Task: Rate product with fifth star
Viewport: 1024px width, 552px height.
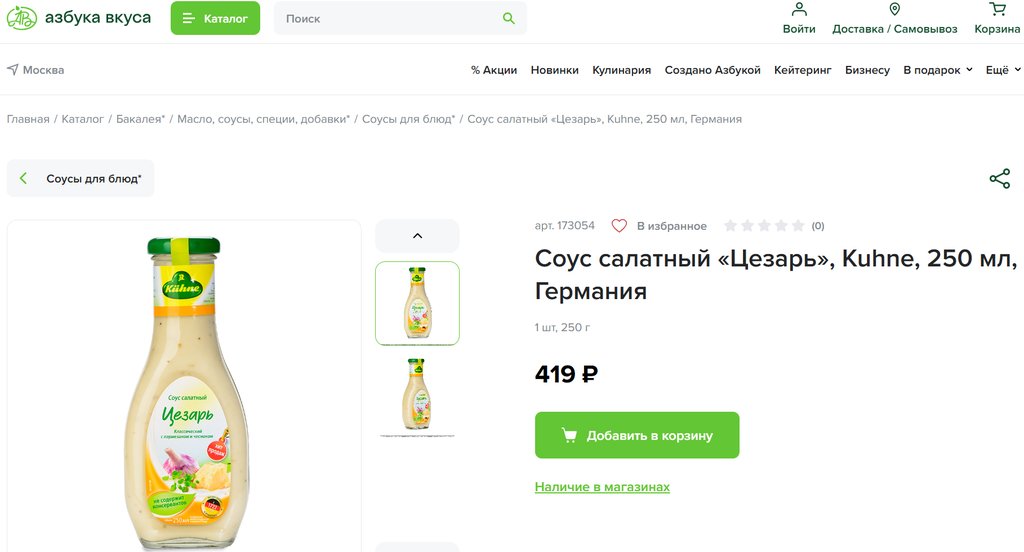Action: (797, 226)
